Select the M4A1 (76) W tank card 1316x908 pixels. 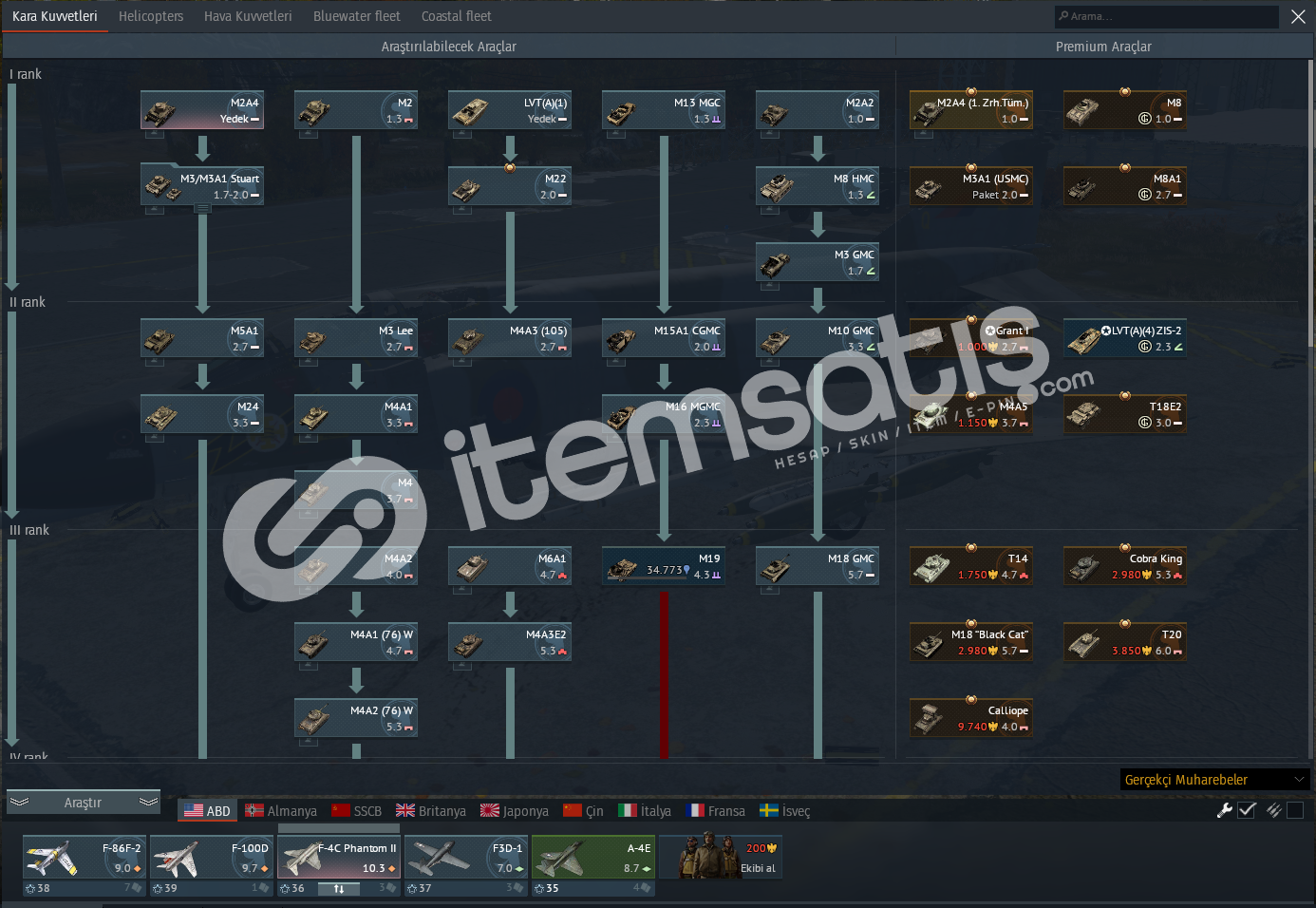pos(356,642)
